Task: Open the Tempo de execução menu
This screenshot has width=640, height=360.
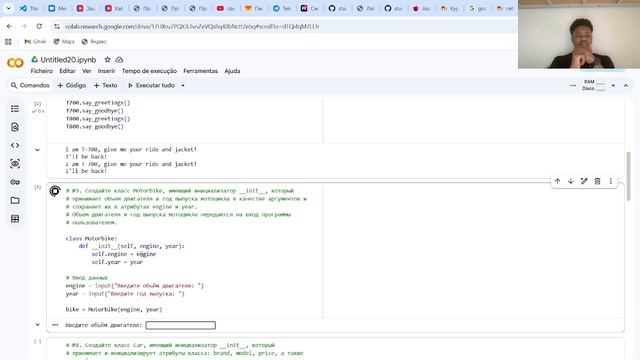Action: pos(149,71)
